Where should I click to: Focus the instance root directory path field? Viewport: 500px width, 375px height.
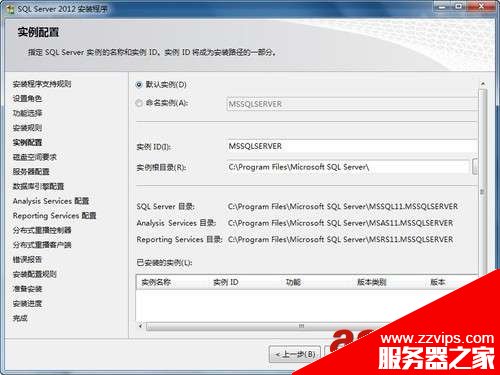[348, 167]
